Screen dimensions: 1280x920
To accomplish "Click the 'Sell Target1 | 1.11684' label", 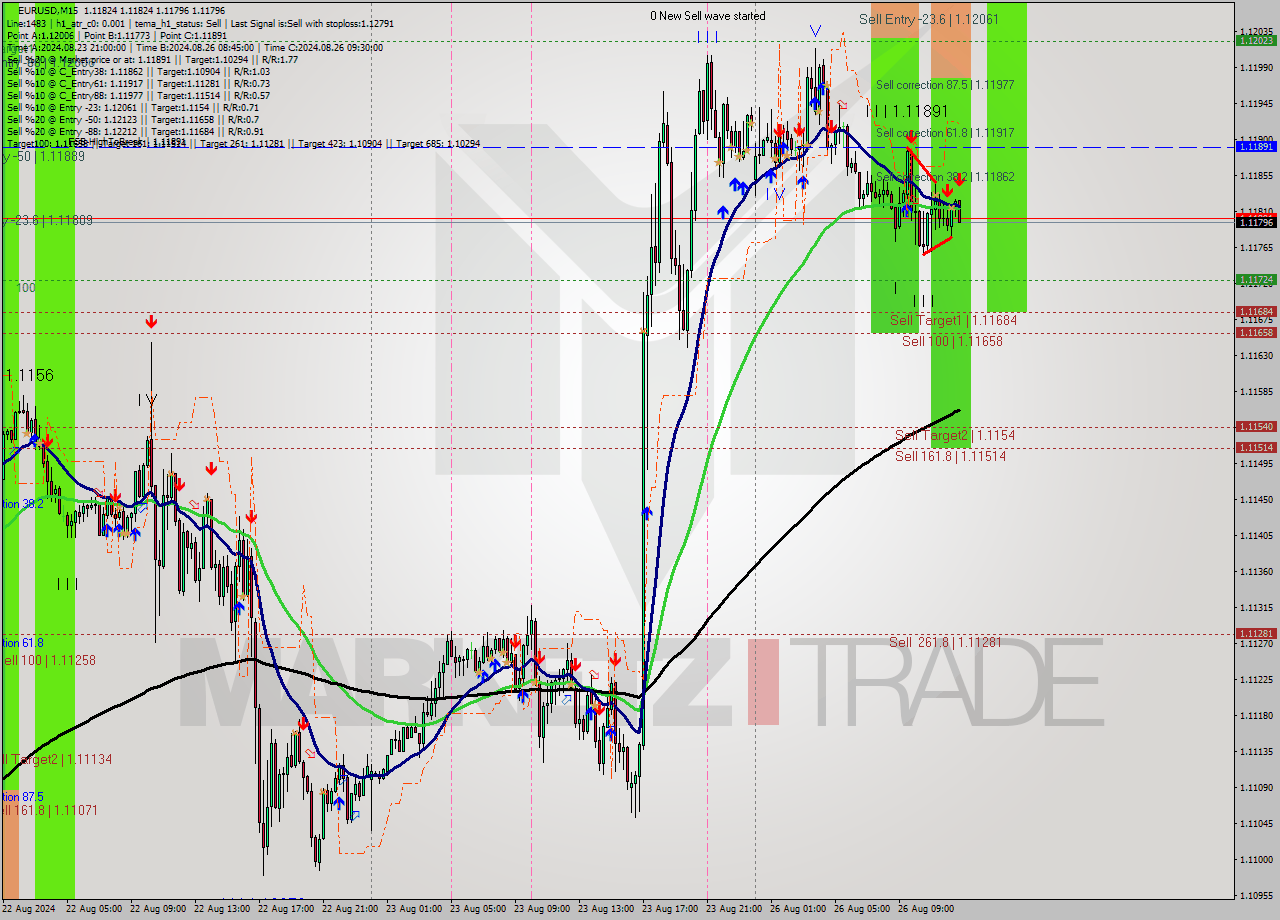I will pyautogui.click(x=953, y=320).
